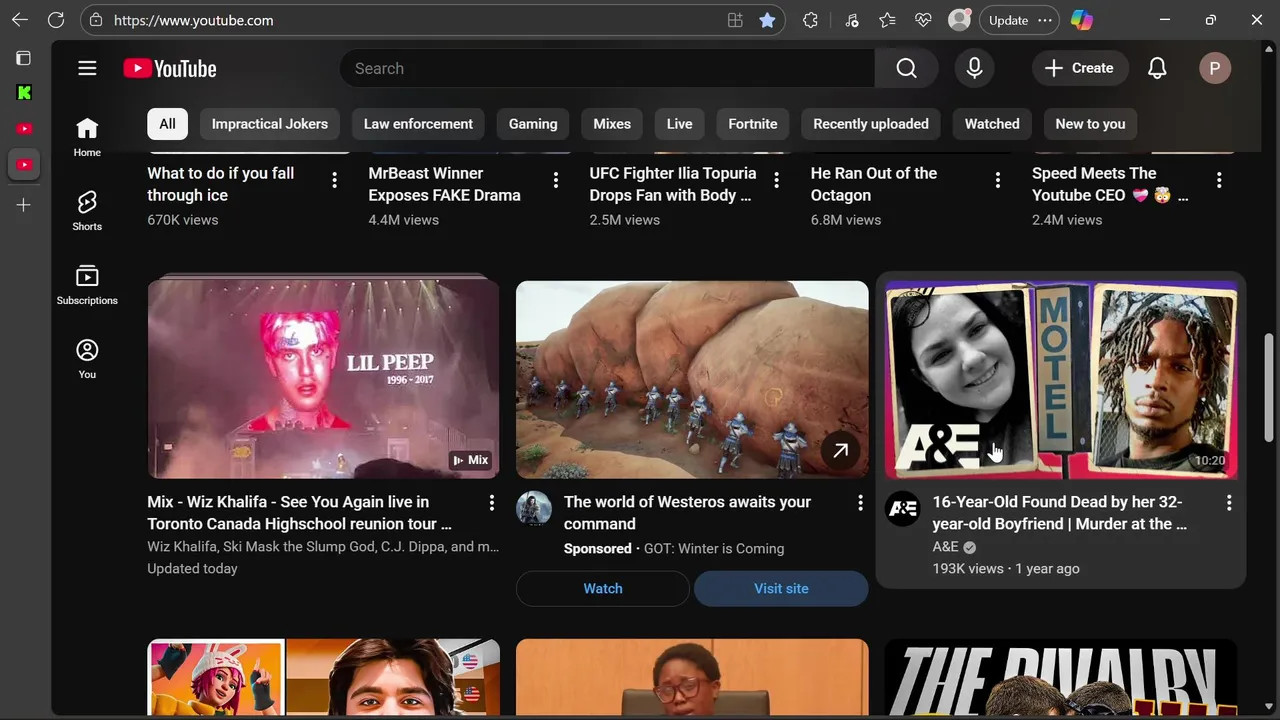Open more options for Speed Meets CEO video
This screenshot has width=1280, height=720.
pyautogui.click(x=1219, y=180)
